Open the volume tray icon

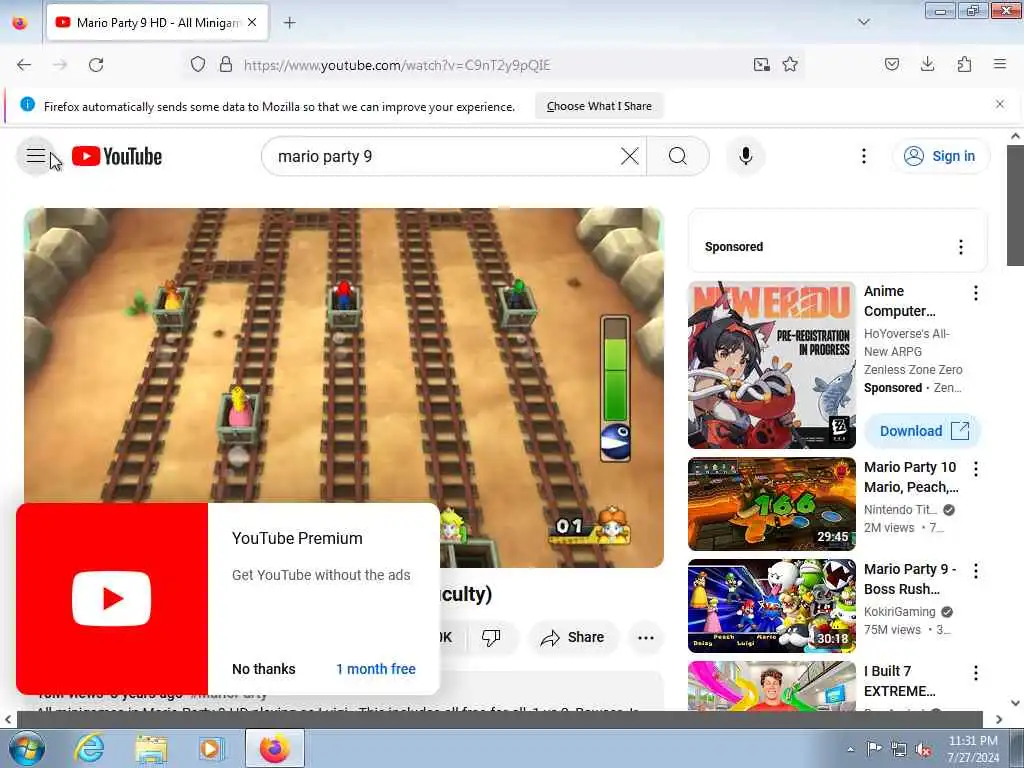point(923,750)
